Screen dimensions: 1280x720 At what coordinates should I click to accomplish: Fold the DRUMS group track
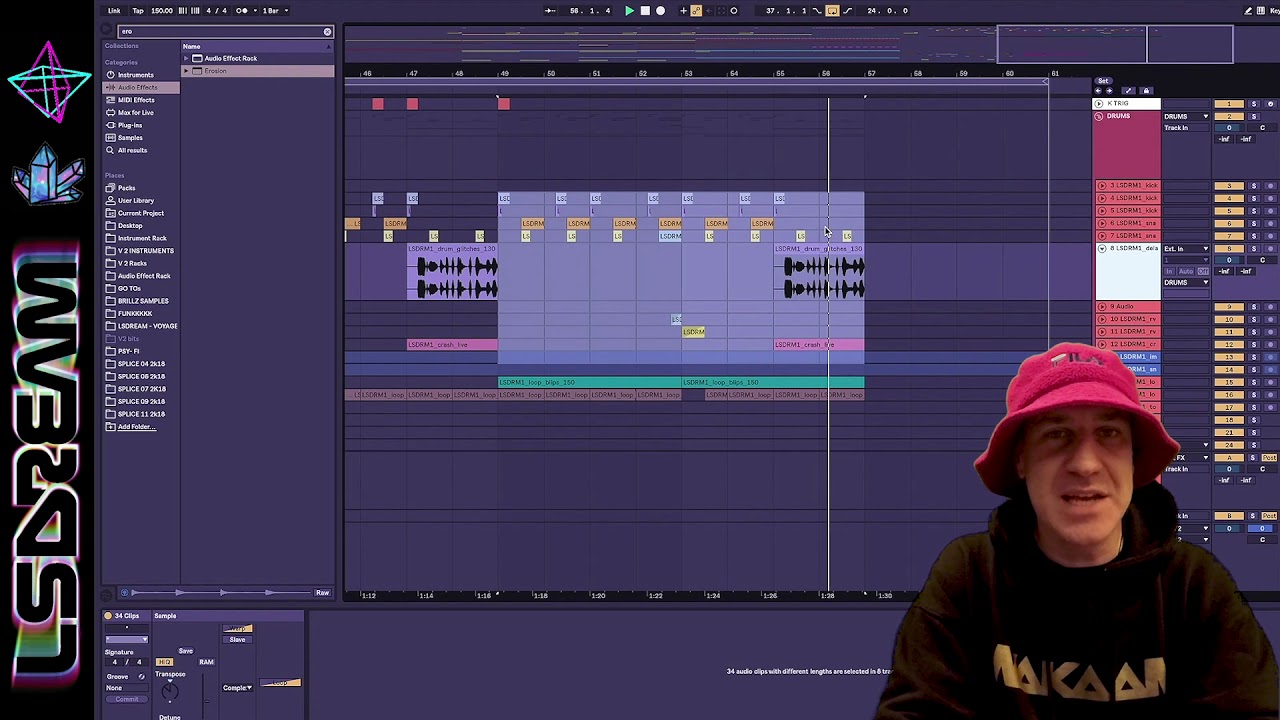[x=1099, y=117]
